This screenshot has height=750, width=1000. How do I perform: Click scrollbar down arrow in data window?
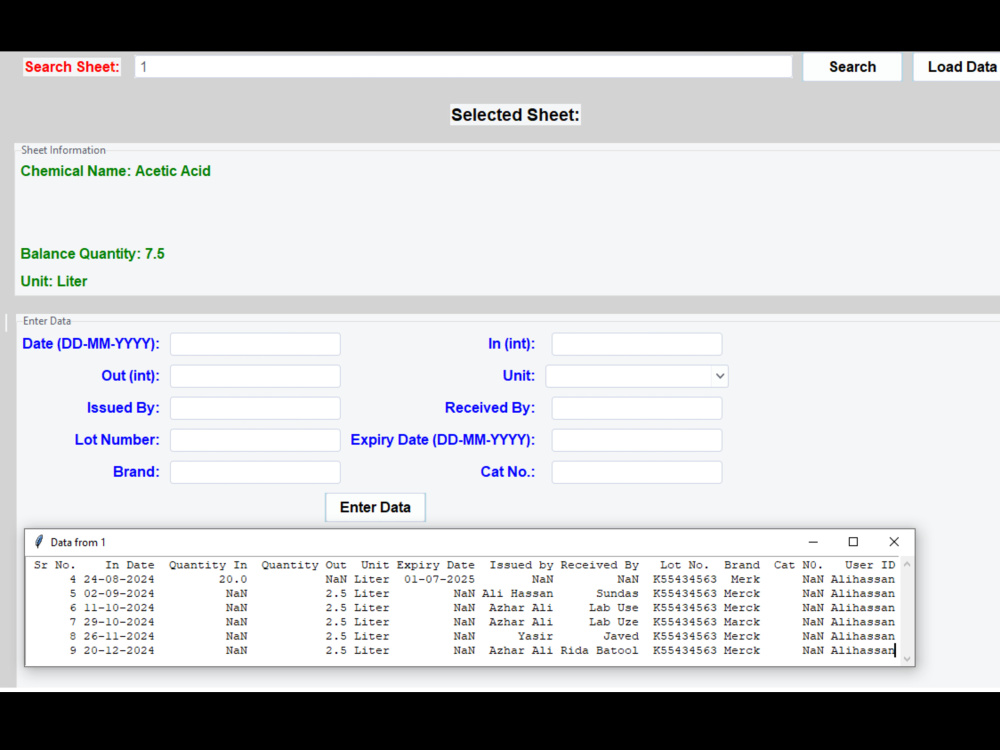click(907, 659)
